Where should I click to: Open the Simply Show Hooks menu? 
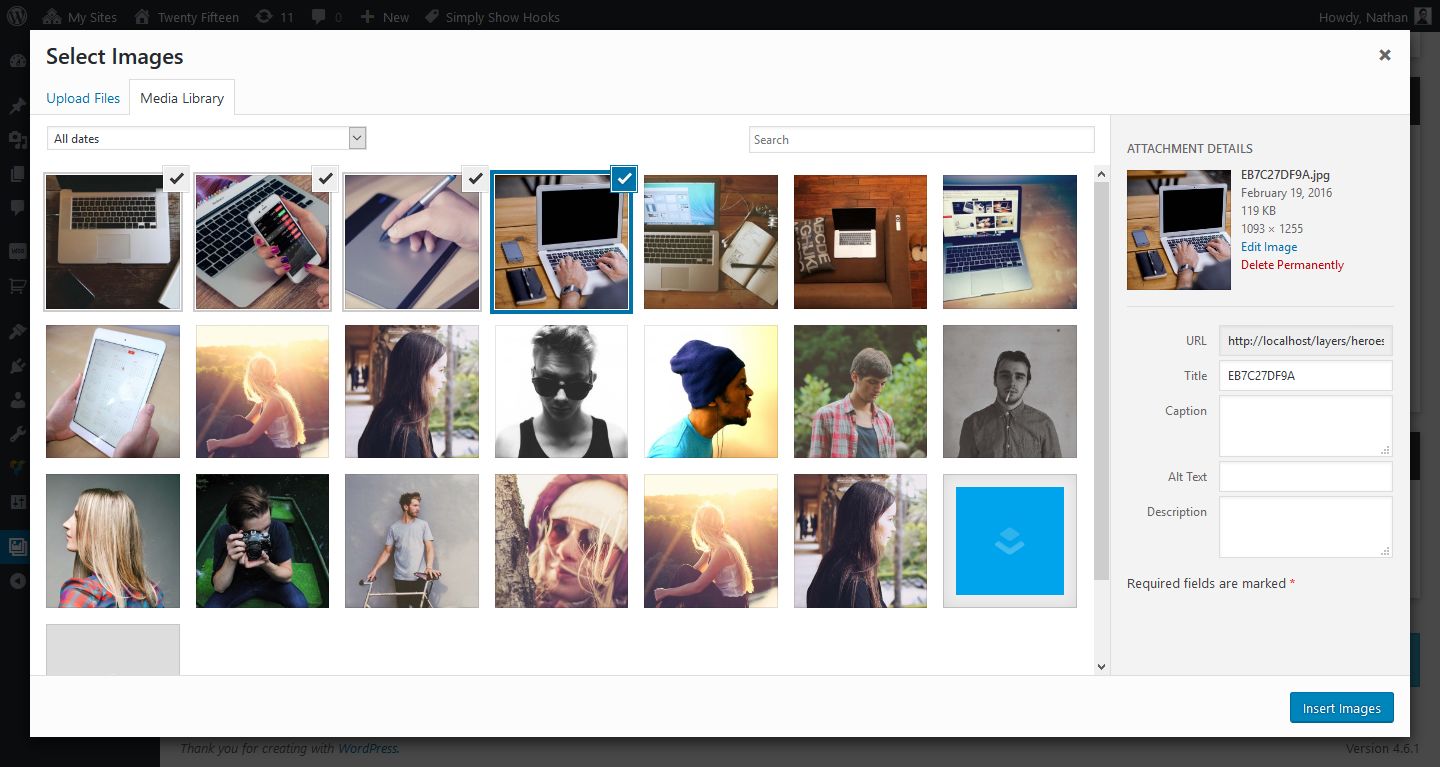pyautogui.click(x=491, y=17)
